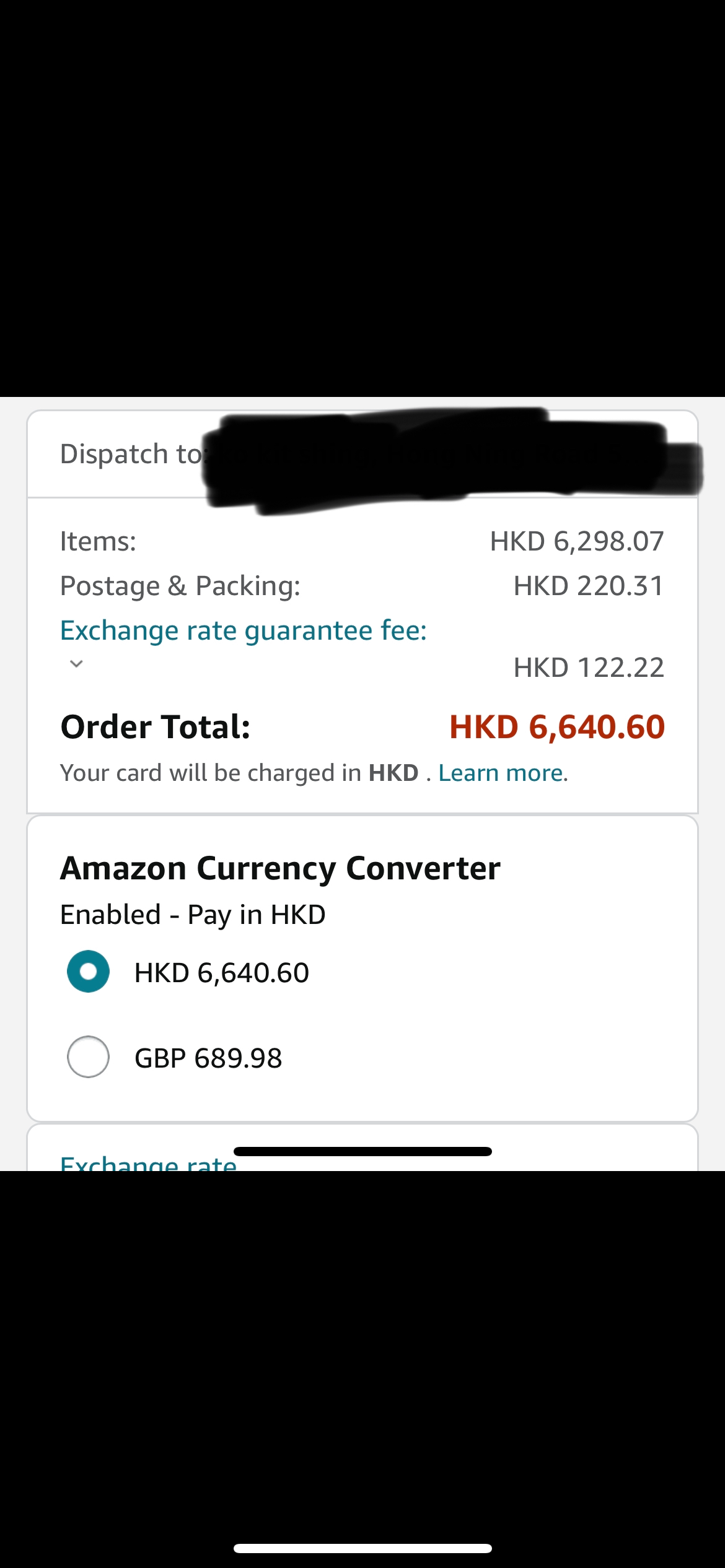This screenshot has width=725, height=1568.
Task: Tap the Items price HKD 6,298.07
Action: [x=577, y=541]
